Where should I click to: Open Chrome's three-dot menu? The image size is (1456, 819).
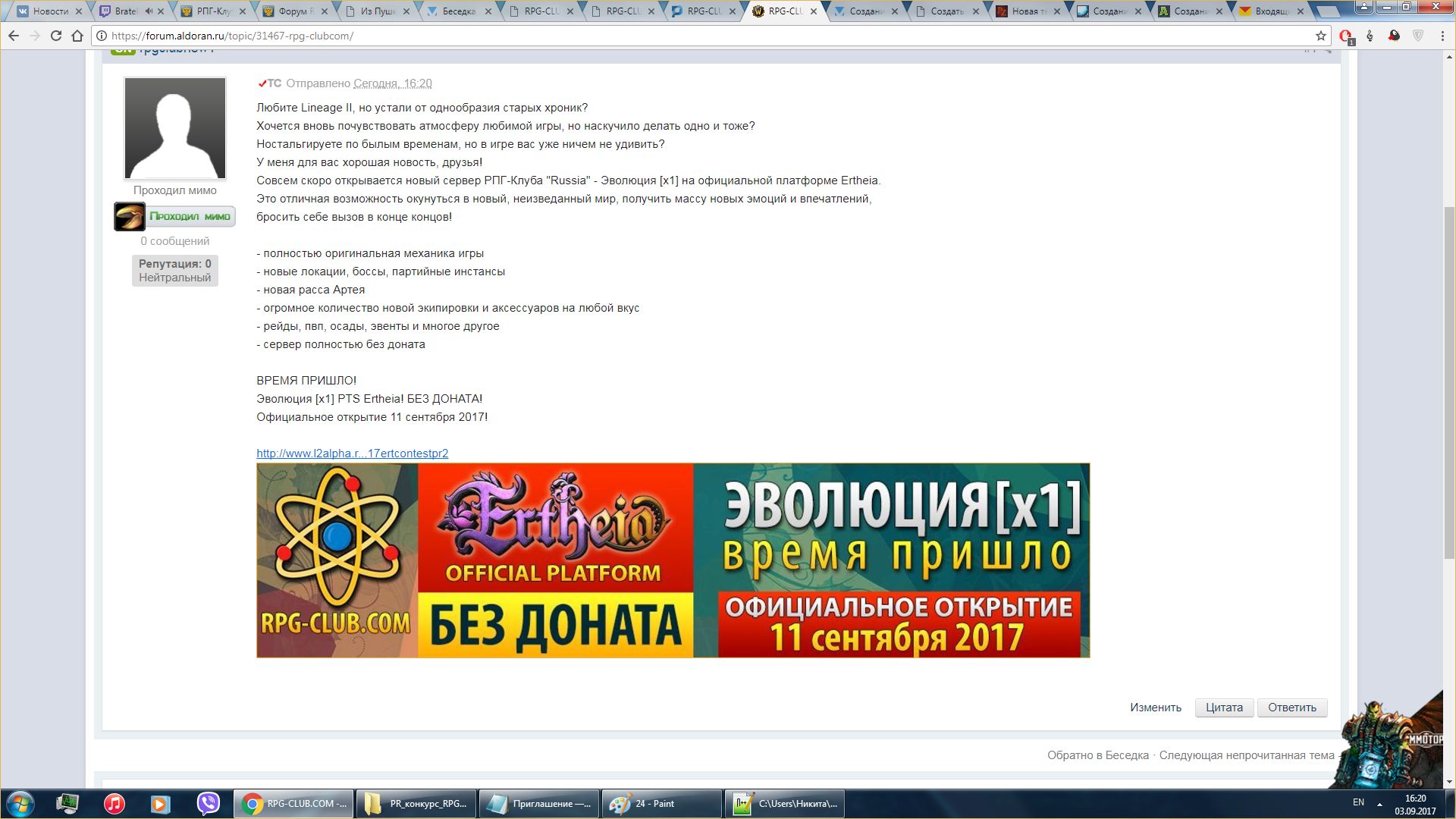(1442, 36)
